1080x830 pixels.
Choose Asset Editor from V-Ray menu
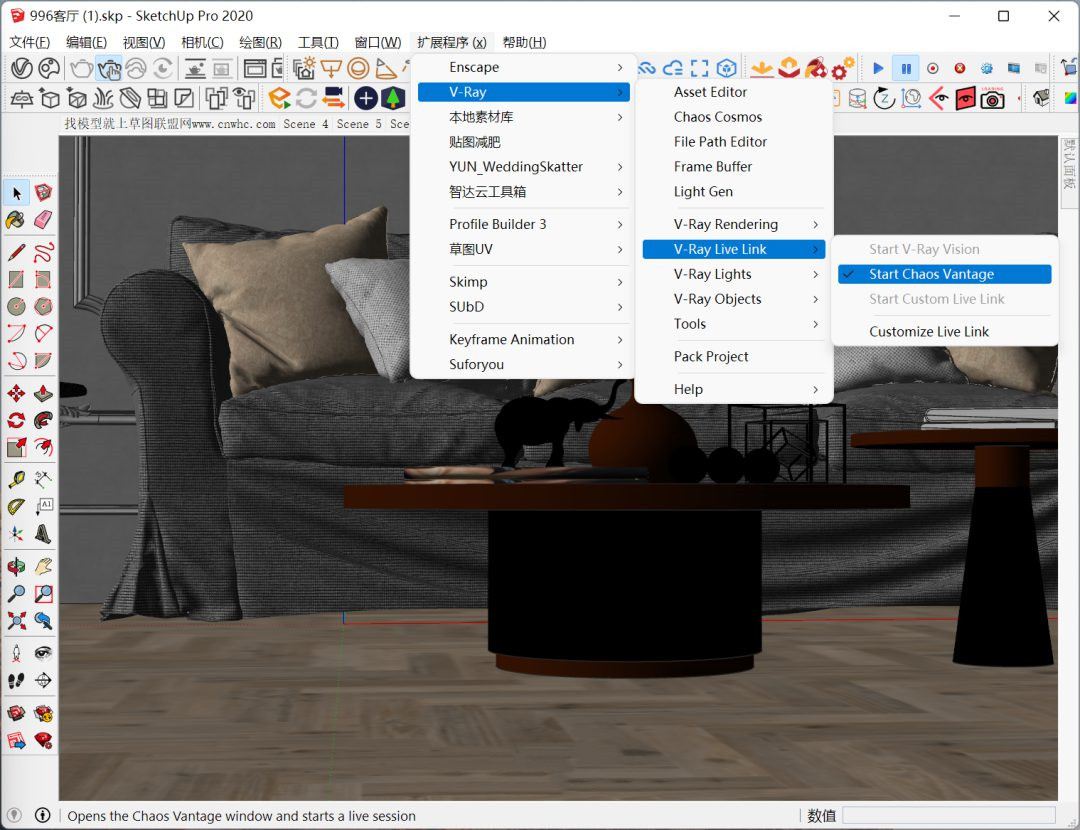coord(734,92)
